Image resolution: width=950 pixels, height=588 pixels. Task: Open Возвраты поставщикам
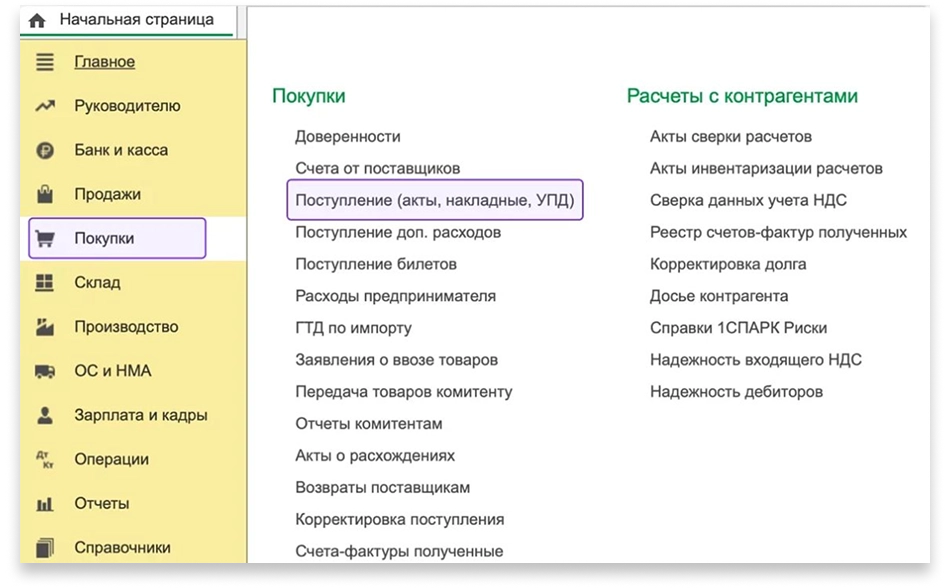(382, 488)
